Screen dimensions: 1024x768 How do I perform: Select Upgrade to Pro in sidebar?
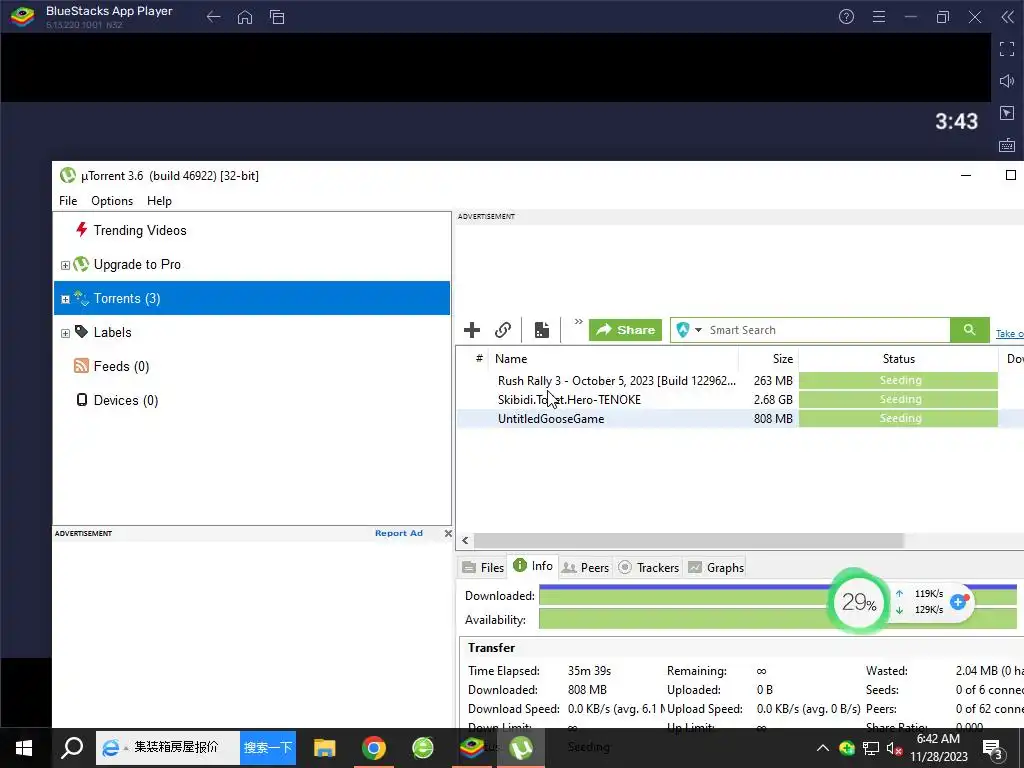click(x=137, y=264)
